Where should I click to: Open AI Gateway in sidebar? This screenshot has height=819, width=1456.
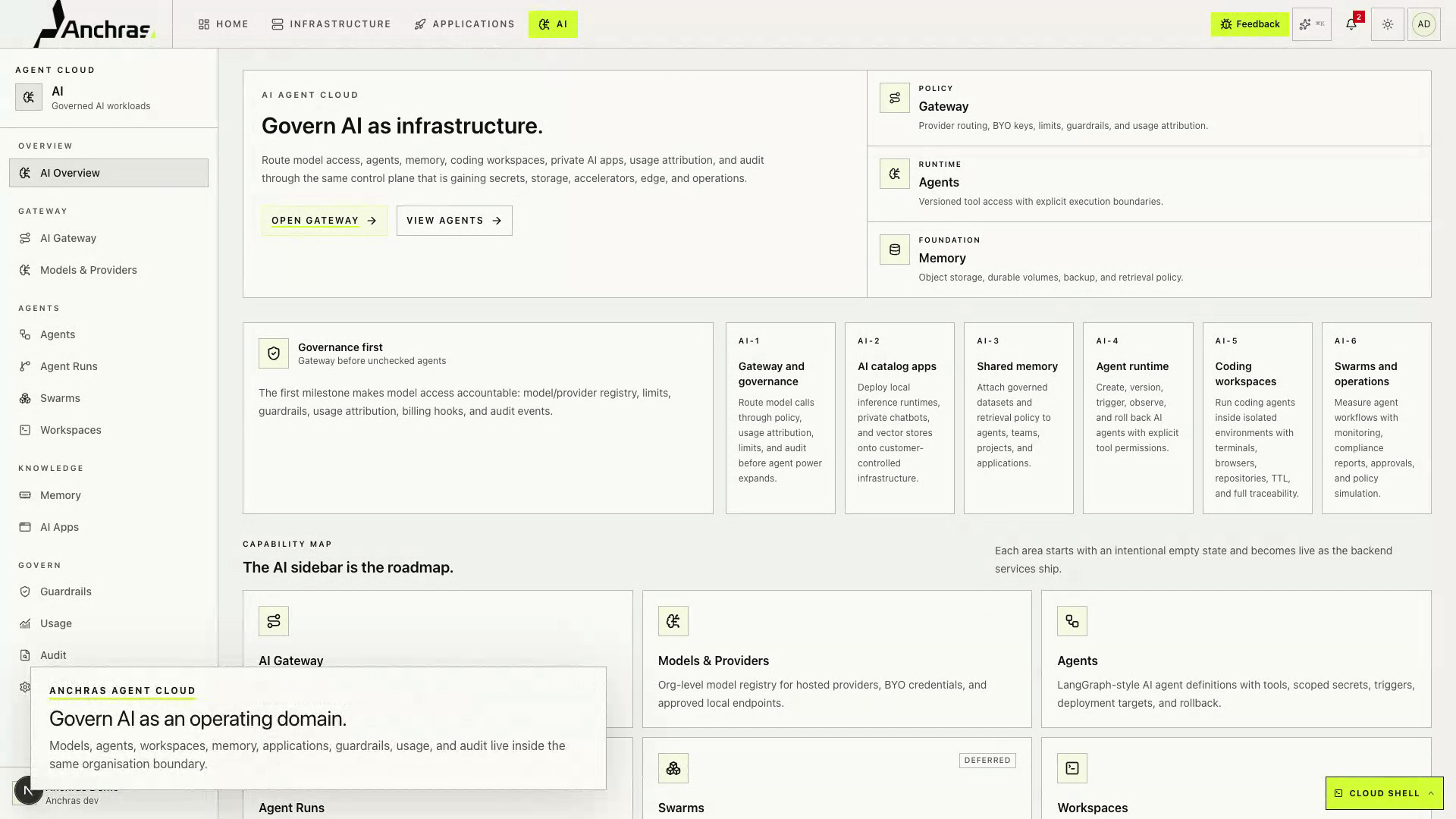point(108,238)
